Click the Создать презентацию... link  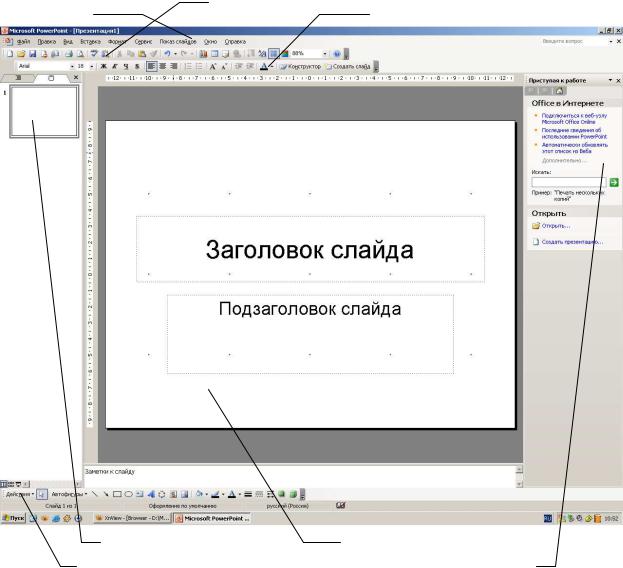point(572,241)
